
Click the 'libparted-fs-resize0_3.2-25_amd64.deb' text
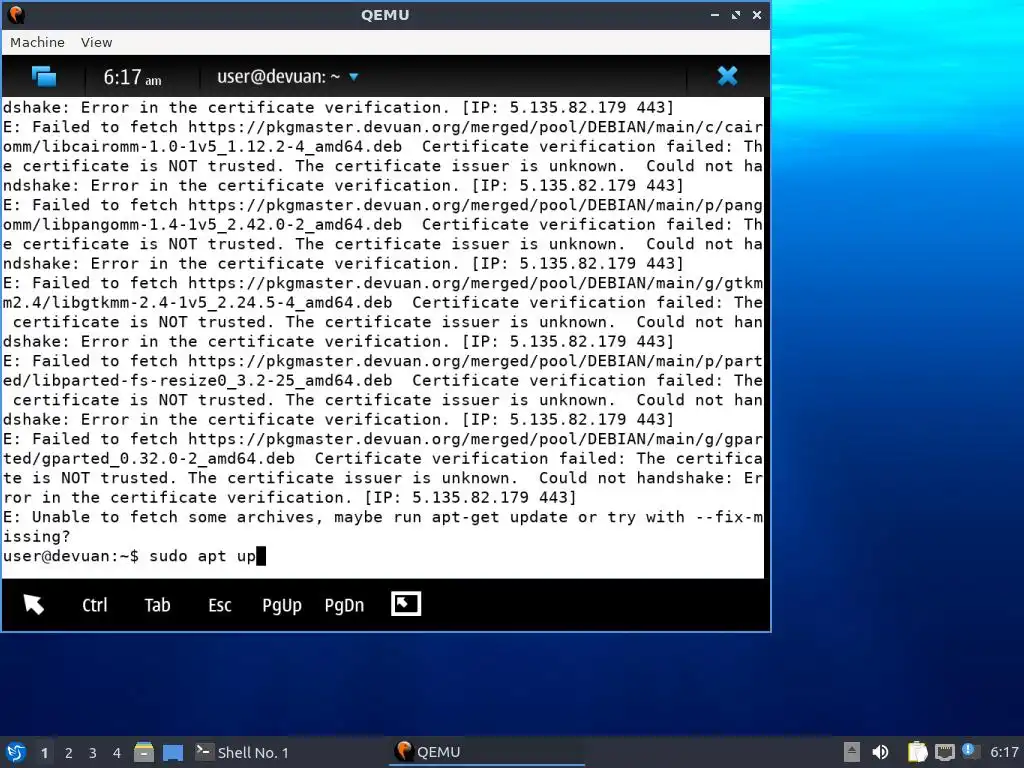(212, 381)
